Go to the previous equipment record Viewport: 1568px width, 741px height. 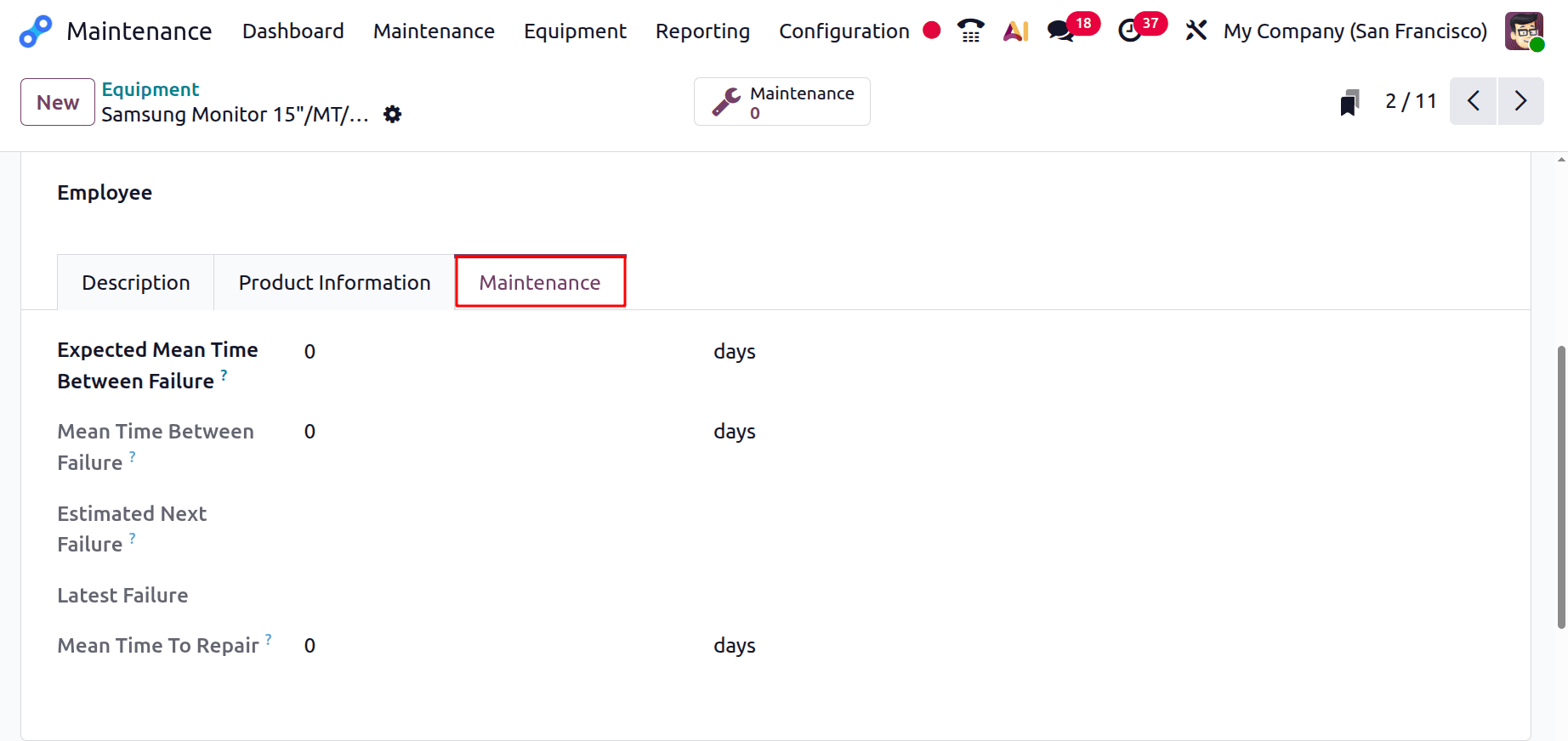(1473, 101)
